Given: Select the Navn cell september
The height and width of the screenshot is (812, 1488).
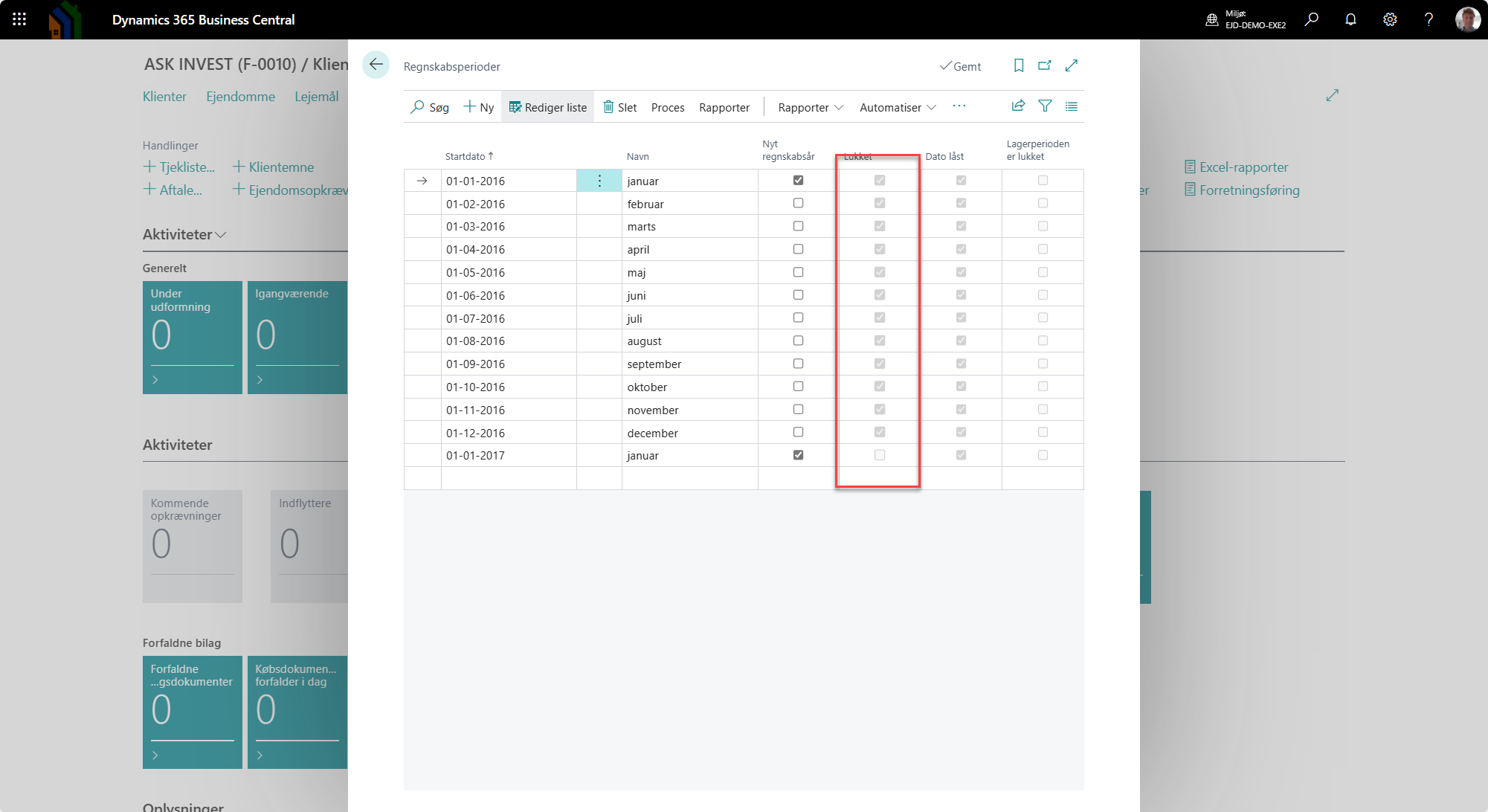Looking at the screenshot, I should (689, 364).
